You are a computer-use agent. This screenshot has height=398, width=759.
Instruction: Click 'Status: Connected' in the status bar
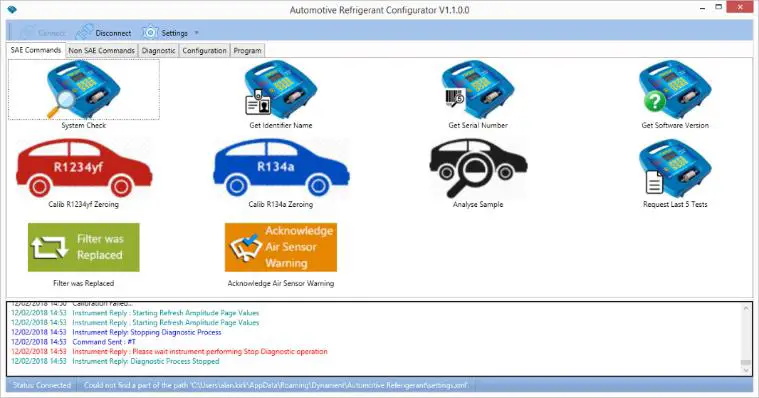pyautogui.click(x=42, y=385)
